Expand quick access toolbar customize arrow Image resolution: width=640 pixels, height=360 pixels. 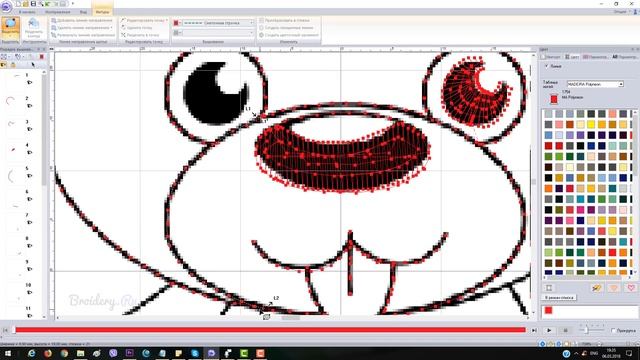(73, 4)
